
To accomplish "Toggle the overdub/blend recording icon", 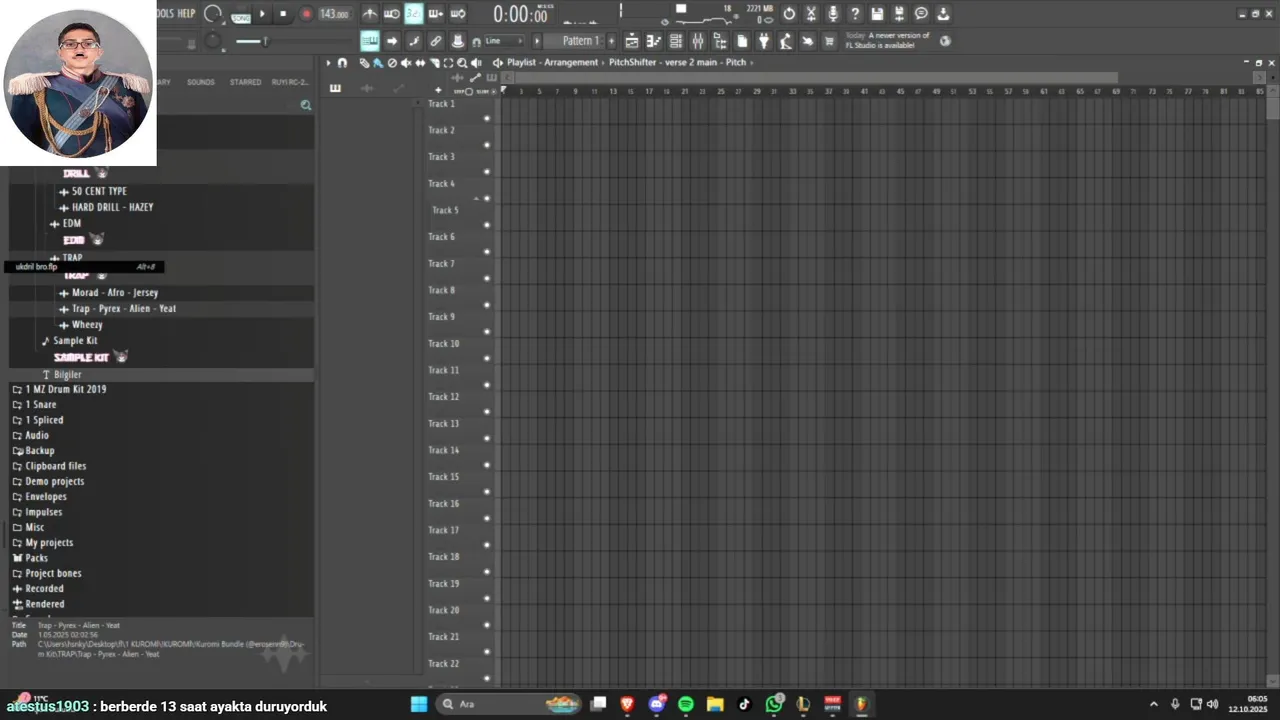I will coord(436,14).
